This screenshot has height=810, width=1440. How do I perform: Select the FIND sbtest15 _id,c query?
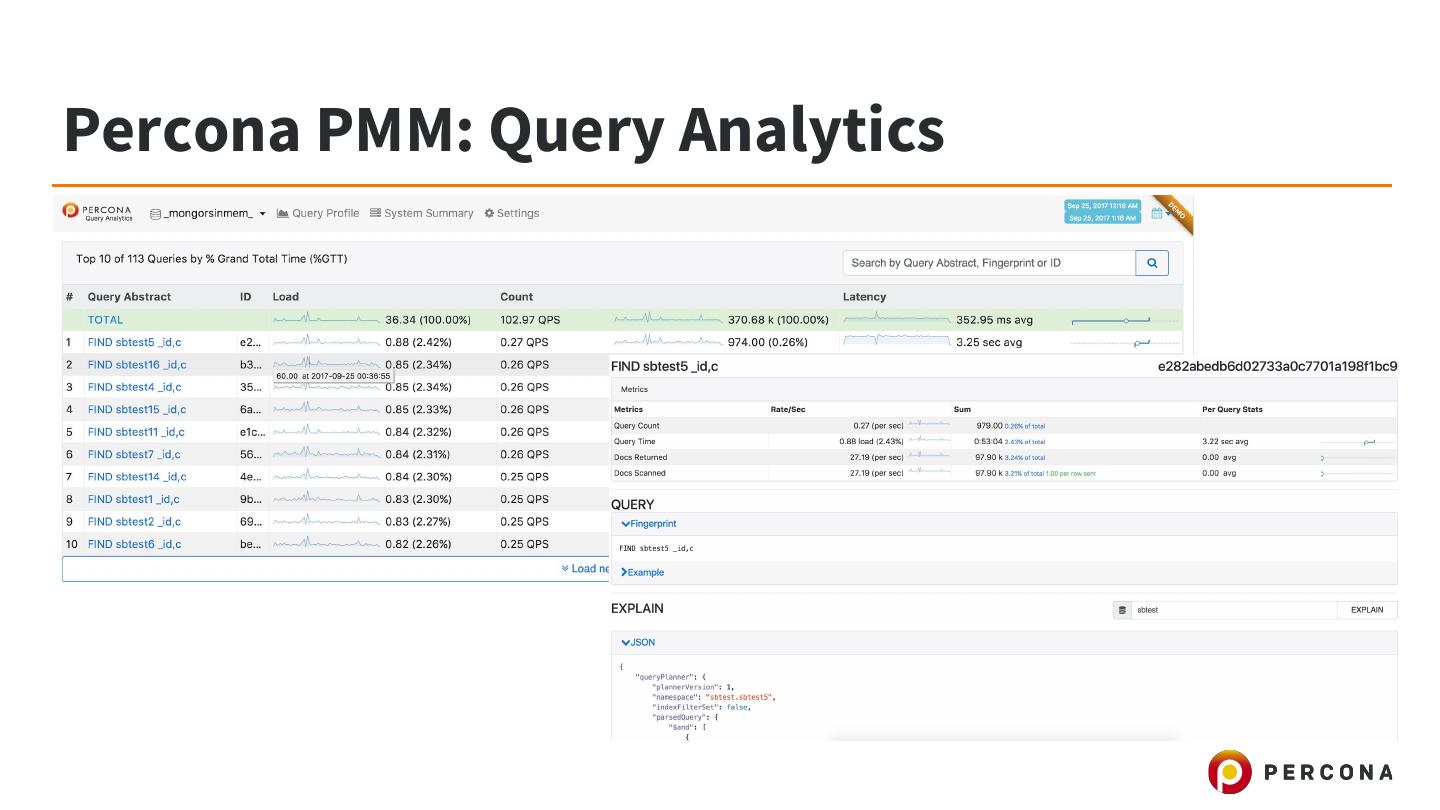[x=137, y=410]
